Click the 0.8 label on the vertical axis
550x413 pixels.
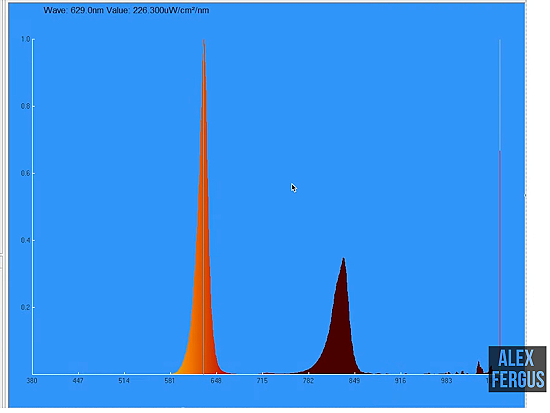26,106
